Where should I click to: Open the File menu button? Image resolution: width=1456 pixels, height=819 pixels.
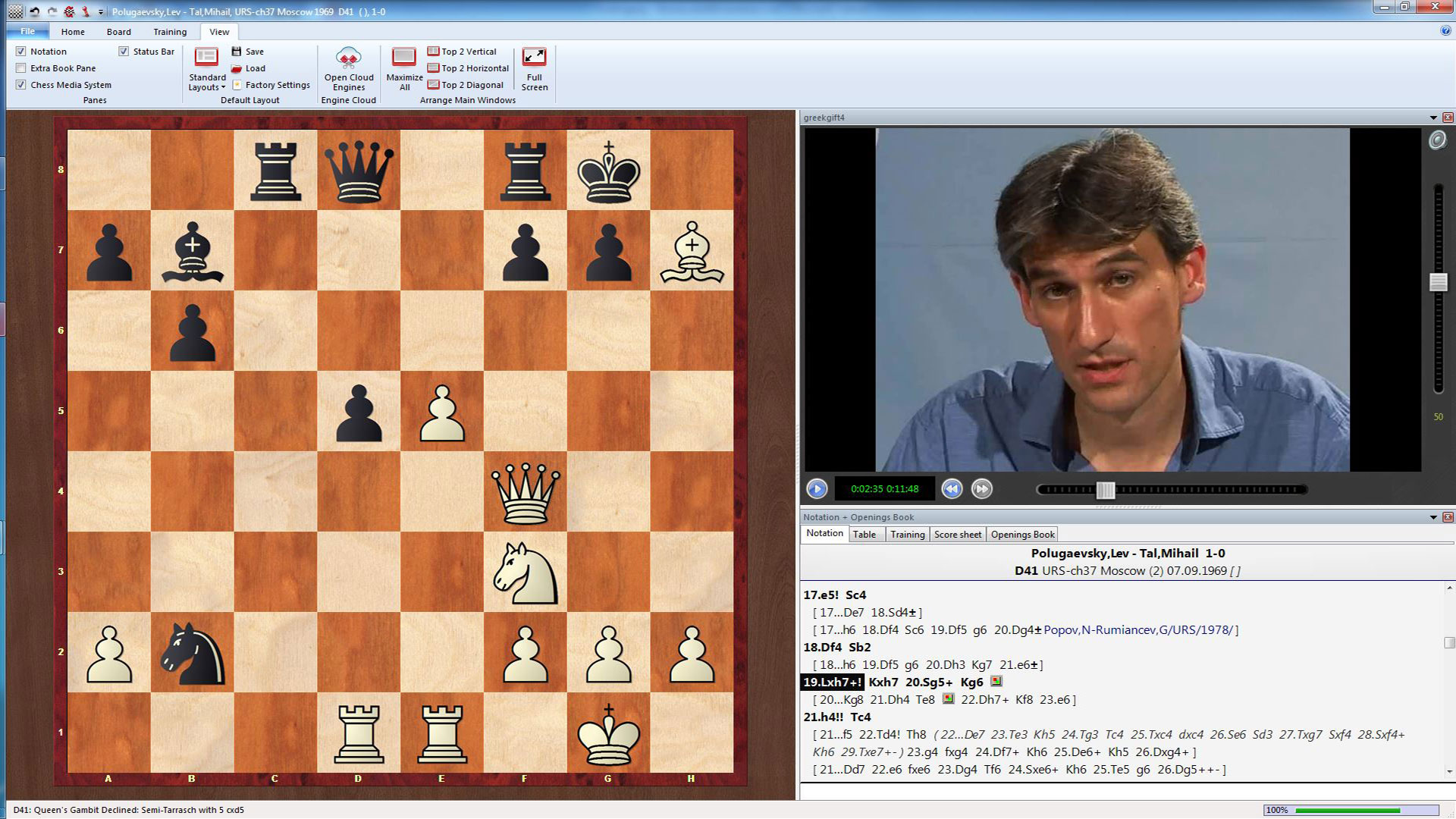28,32
